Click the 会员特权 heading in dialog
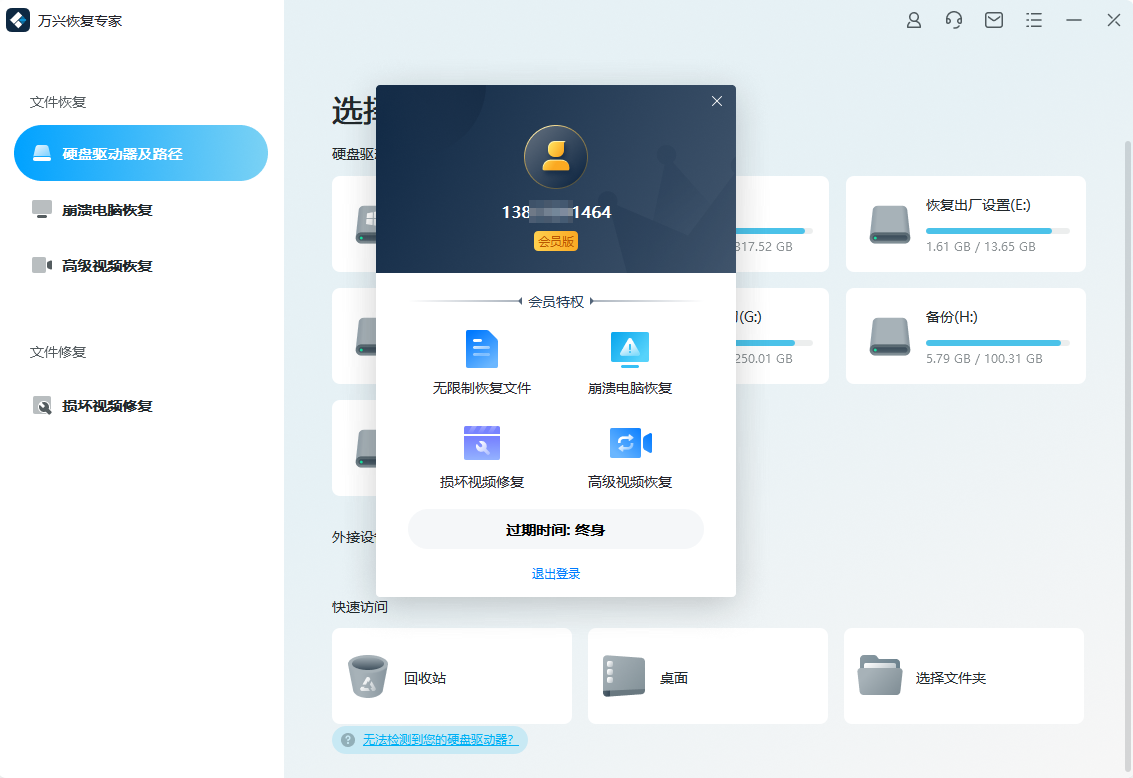Screen dimensions: 1133x778 [x=556, y=301]
